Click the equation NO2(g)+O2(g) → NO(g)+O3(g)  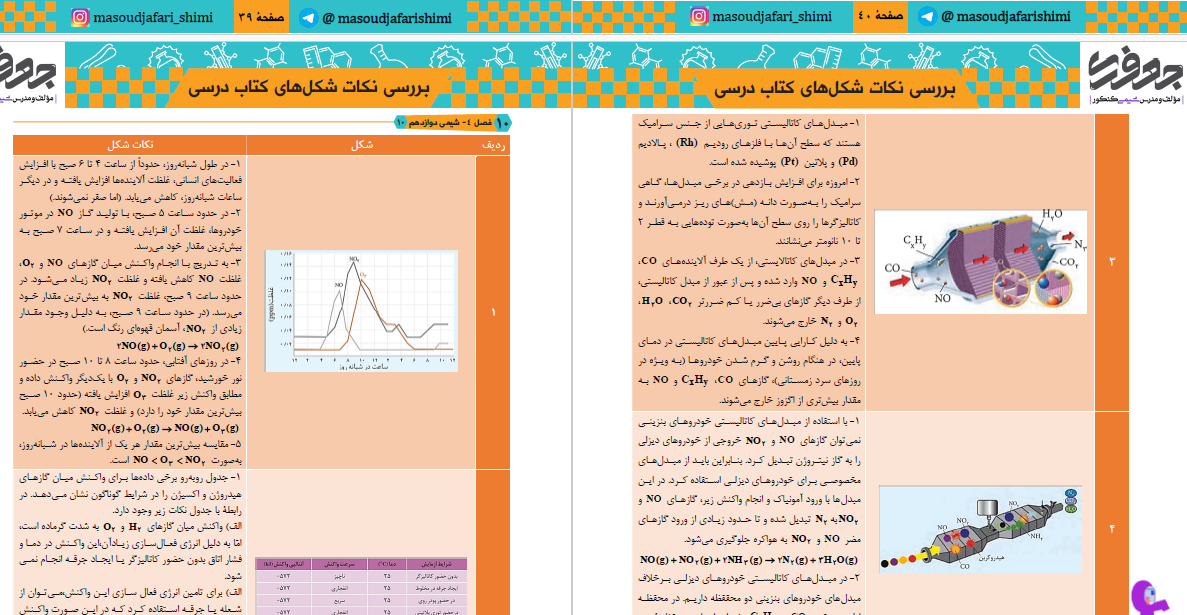(x=164, y=429)
